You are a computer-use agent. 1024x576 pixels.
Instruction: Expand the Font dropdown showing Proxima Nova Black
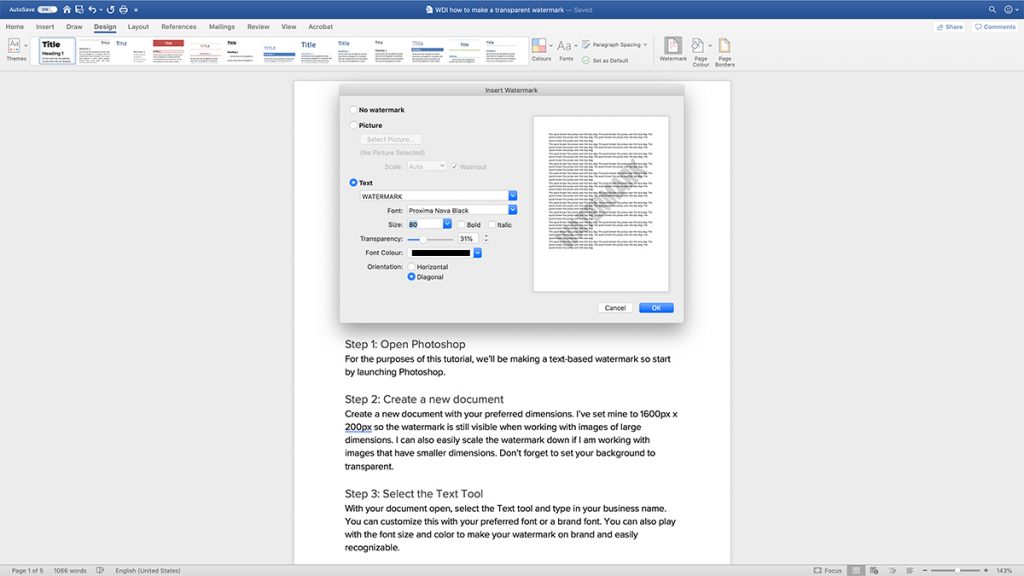513,211
